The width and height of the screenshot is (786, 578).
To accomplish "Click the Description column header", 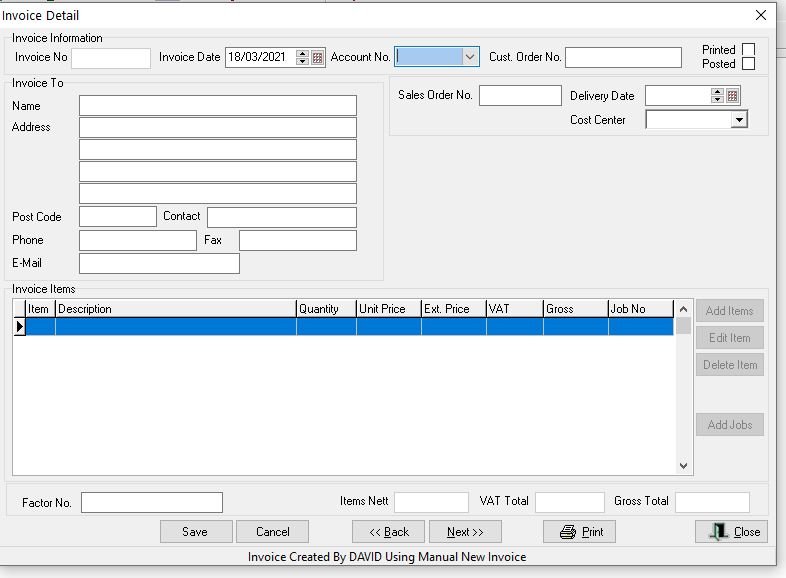I will click(175, 309).
